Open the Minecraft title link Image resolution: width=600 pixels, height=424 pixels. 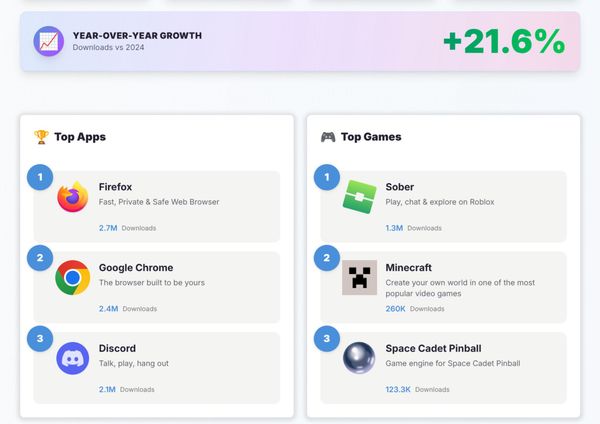pyautogui.click(x=408, y=267)
